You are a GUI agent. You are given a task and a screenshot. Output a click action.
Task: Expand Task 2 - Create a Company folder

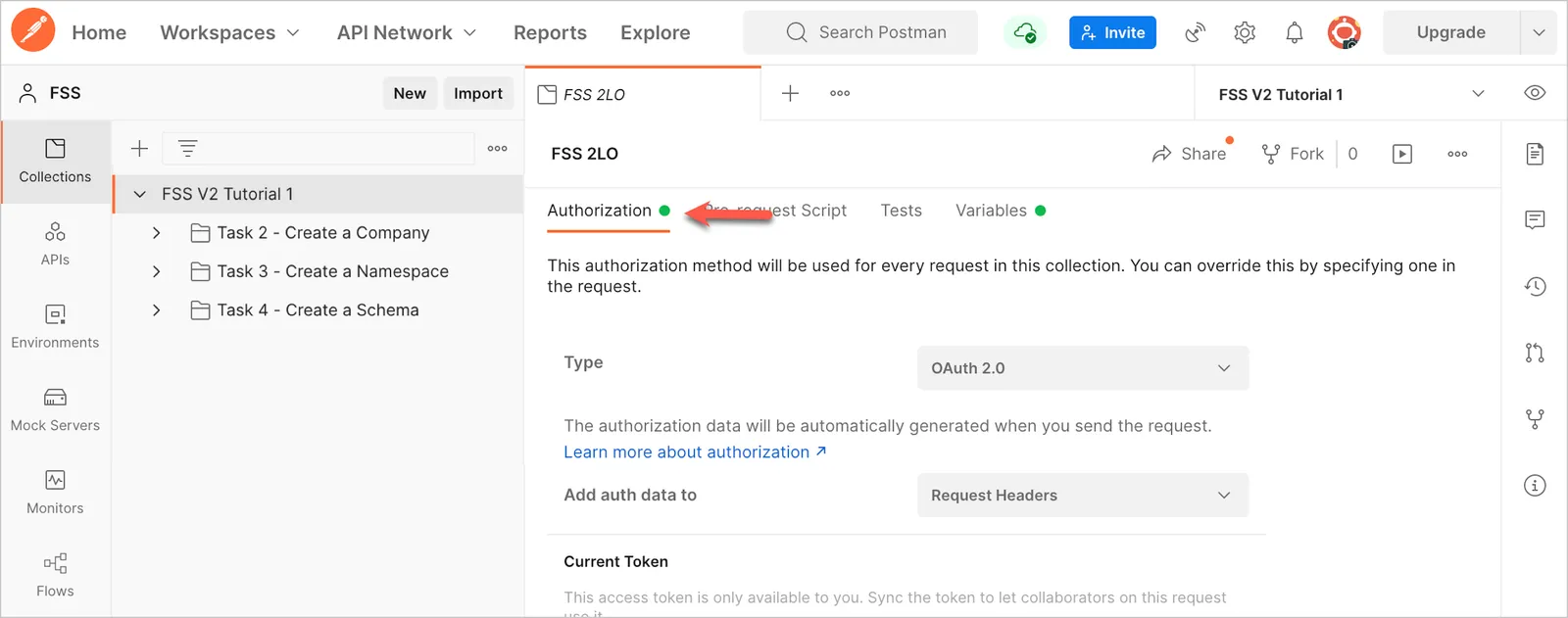point(157,233)
